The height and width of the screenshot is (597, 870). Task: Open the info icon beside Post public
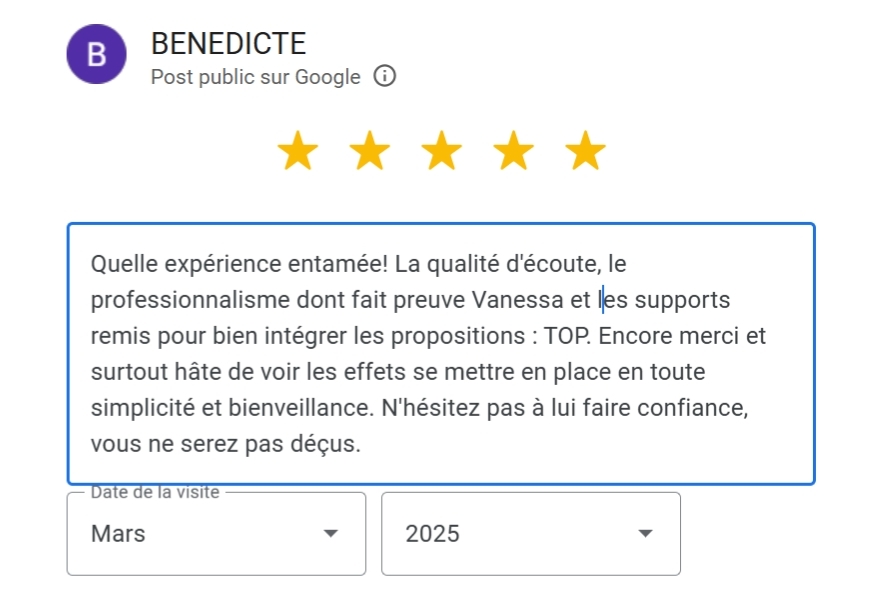pos(384,77)
